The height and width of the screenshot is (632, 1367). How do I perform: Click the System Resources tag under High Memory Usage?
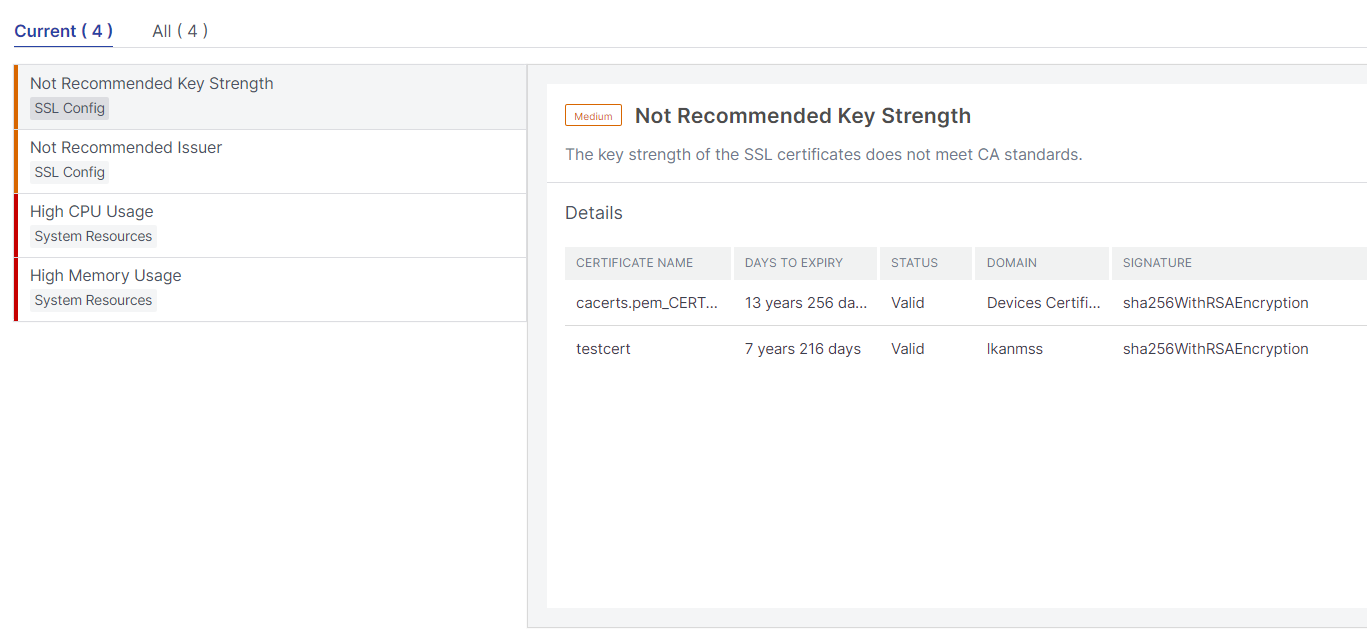pos(93,300)
